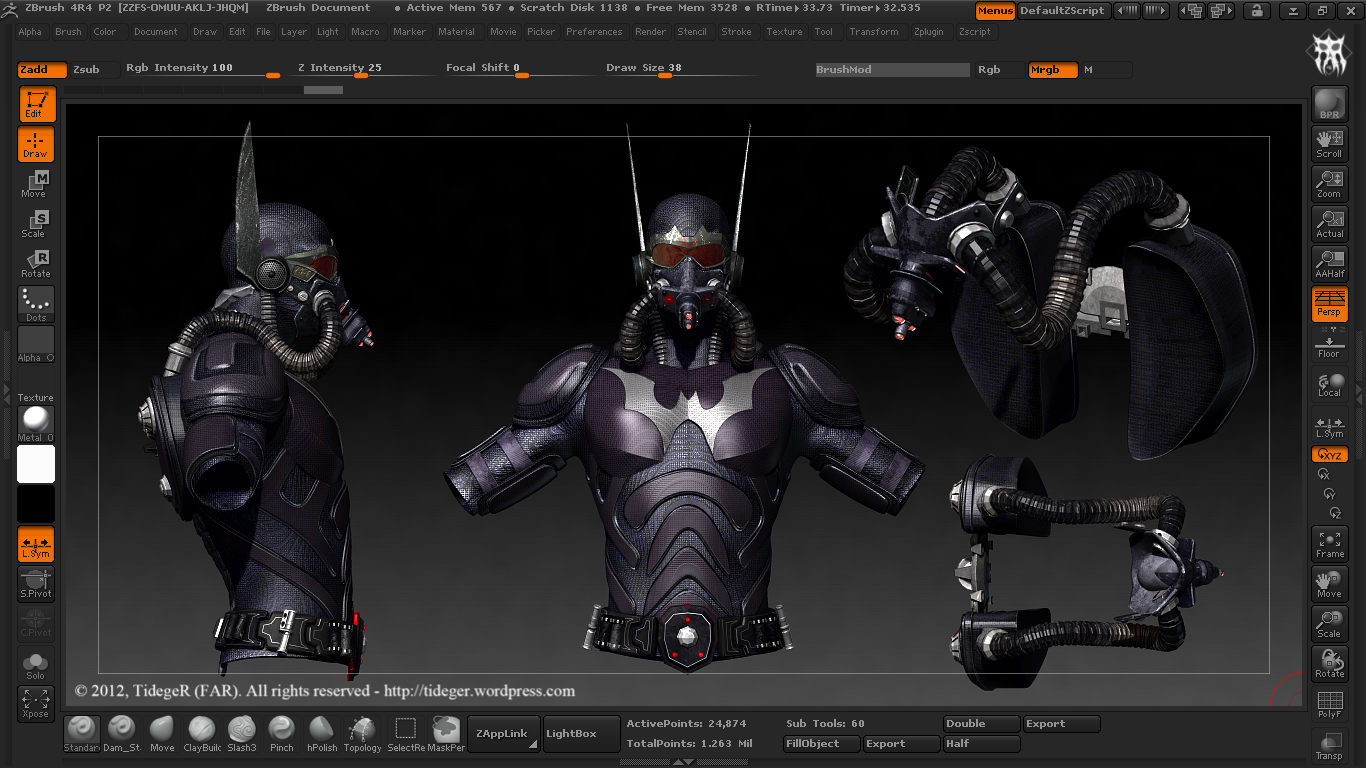Expand the bottom tray divider arrows
This screenshot has width=1366, height=768.
pyautogui.click(x=682, y=762)
